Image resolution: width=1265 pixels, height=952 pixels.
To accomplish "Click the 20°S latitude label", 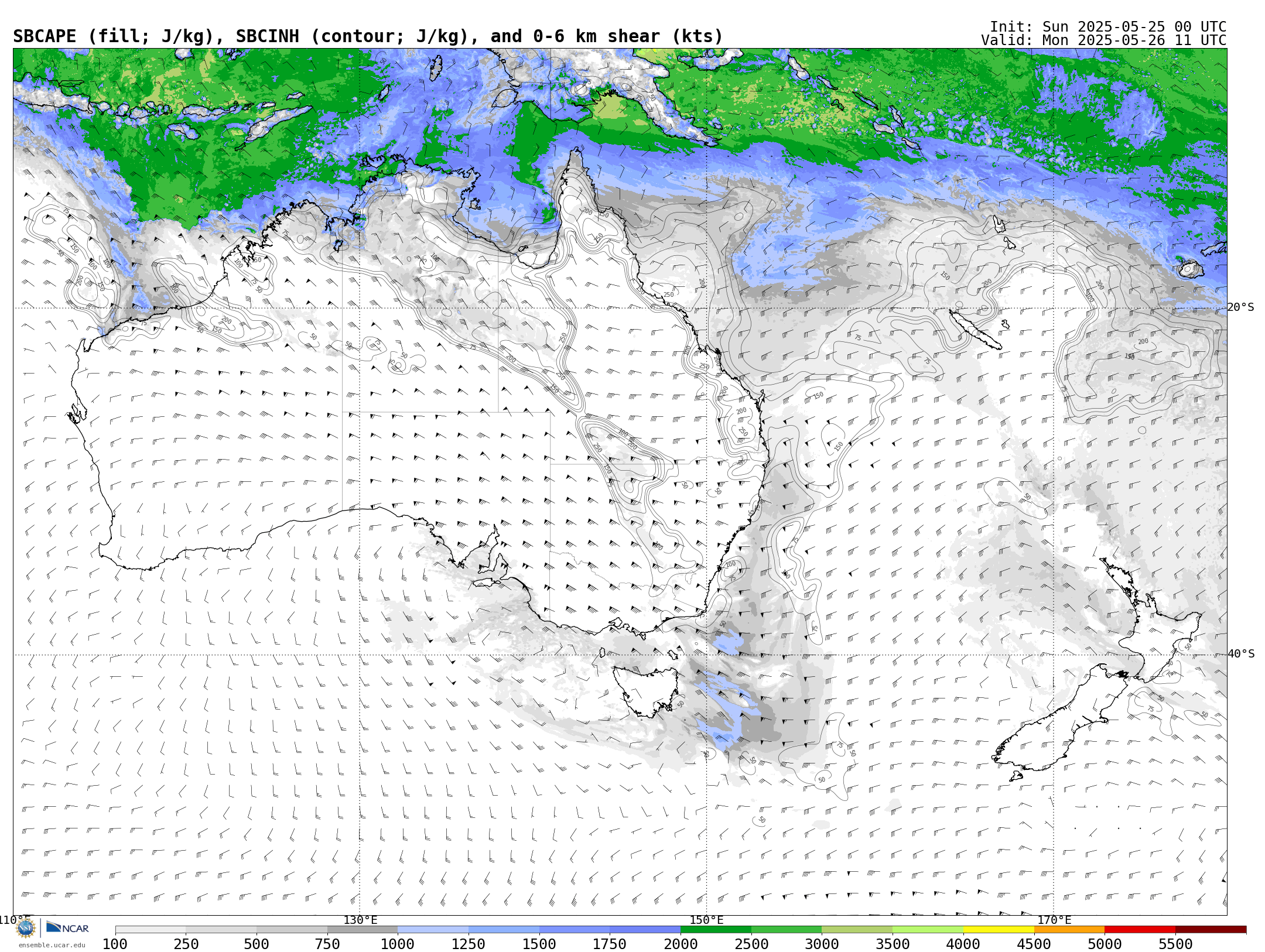I will click(1241, 307).
